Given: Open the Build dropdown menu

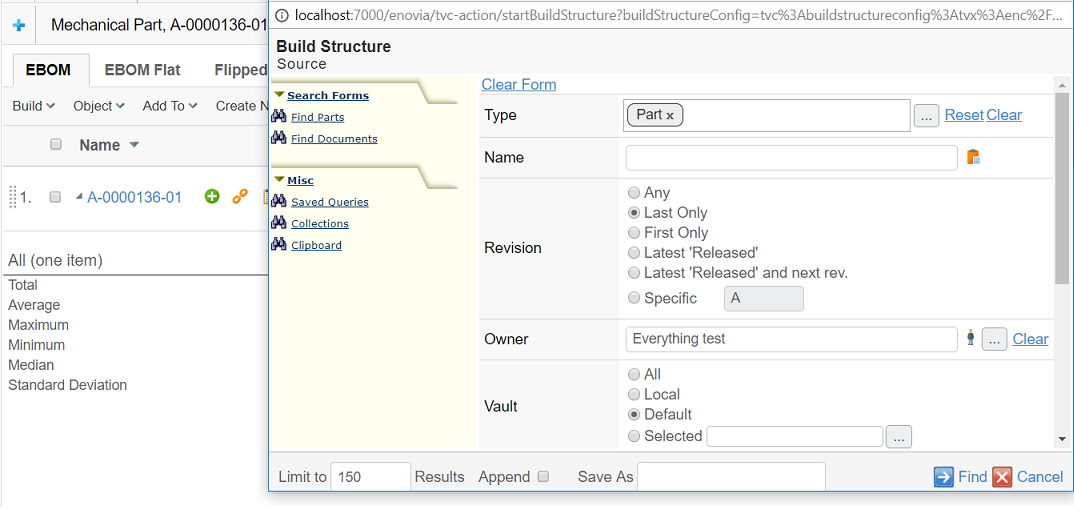Looking at the screenshot, I should point(34,106).
